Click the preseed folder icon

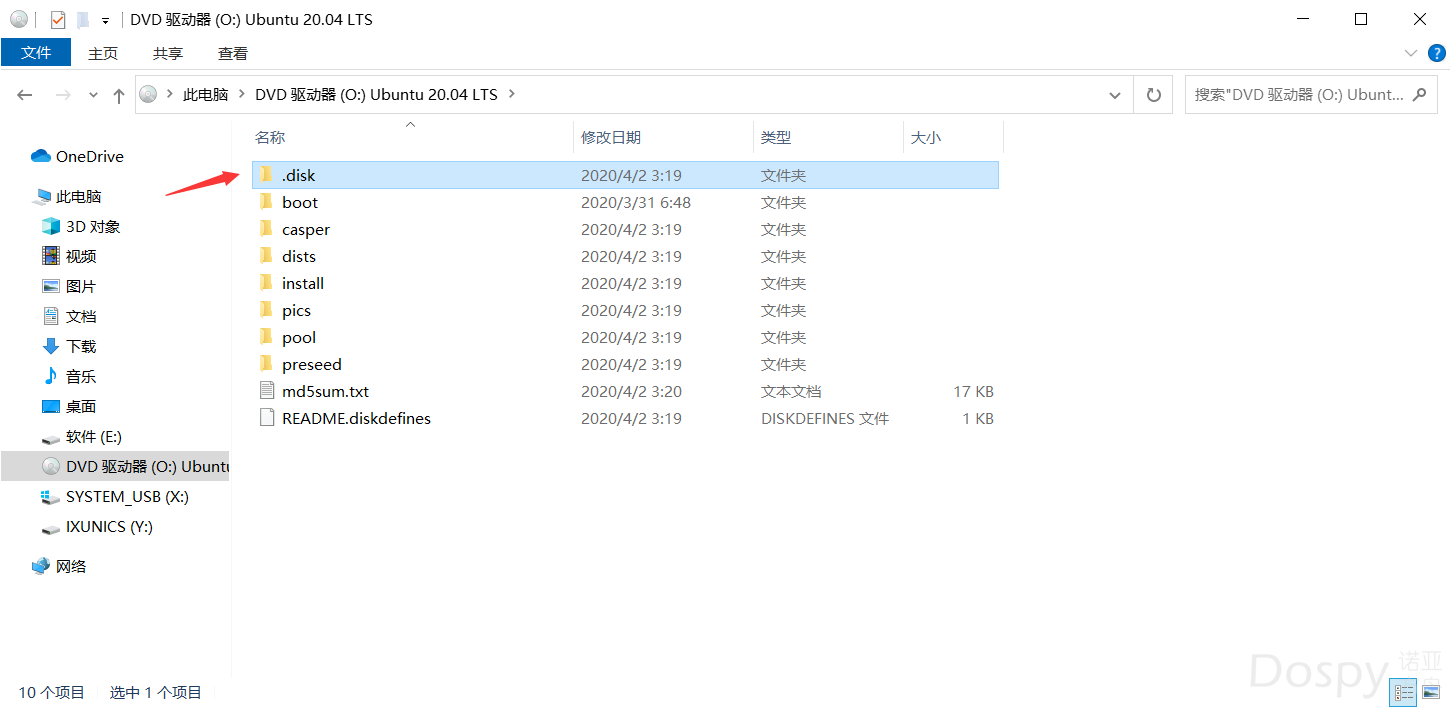[266, 364]
